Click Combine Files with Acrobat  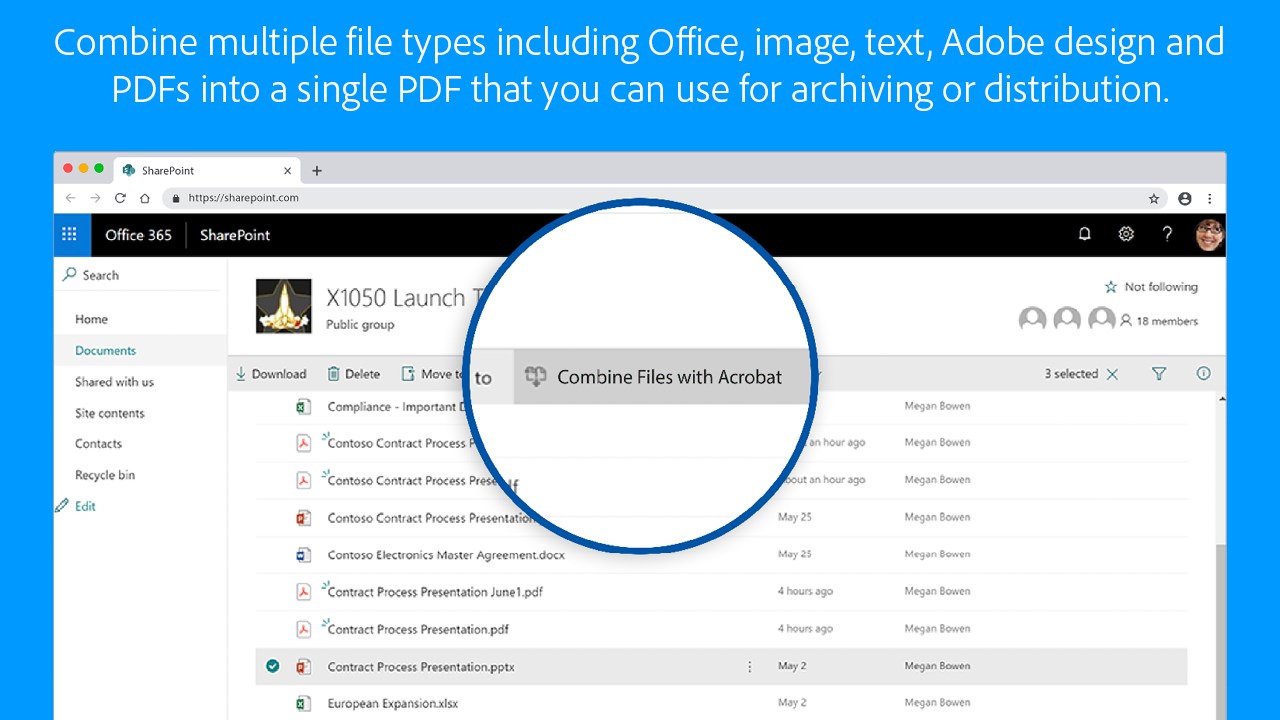pos(655,377)
